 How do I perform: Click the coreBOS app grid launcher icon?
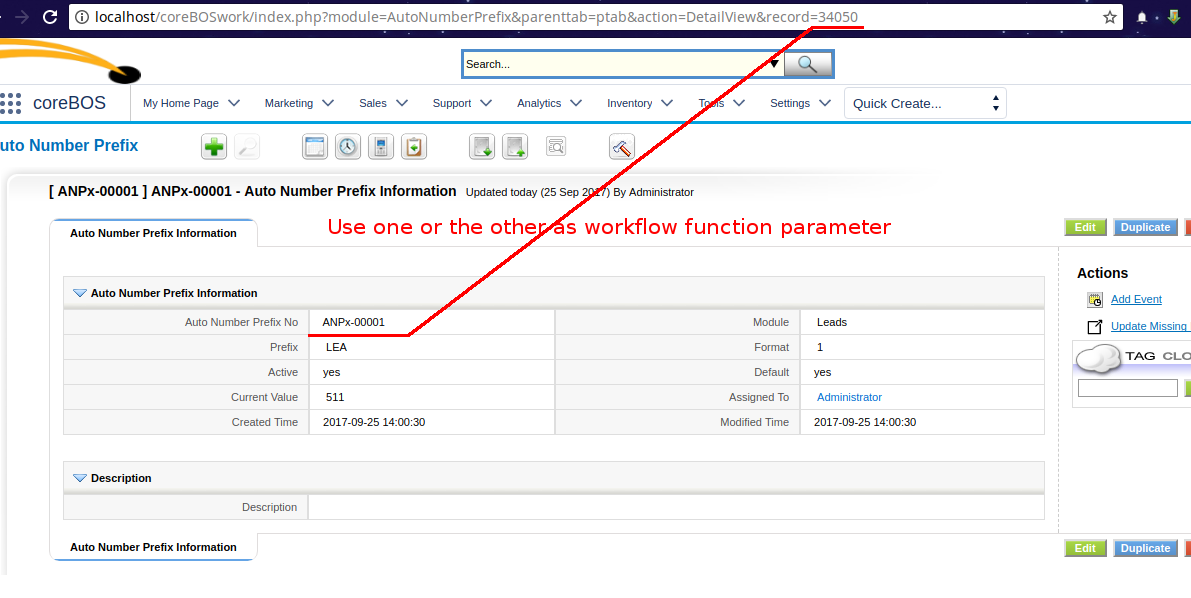(11, 103)
